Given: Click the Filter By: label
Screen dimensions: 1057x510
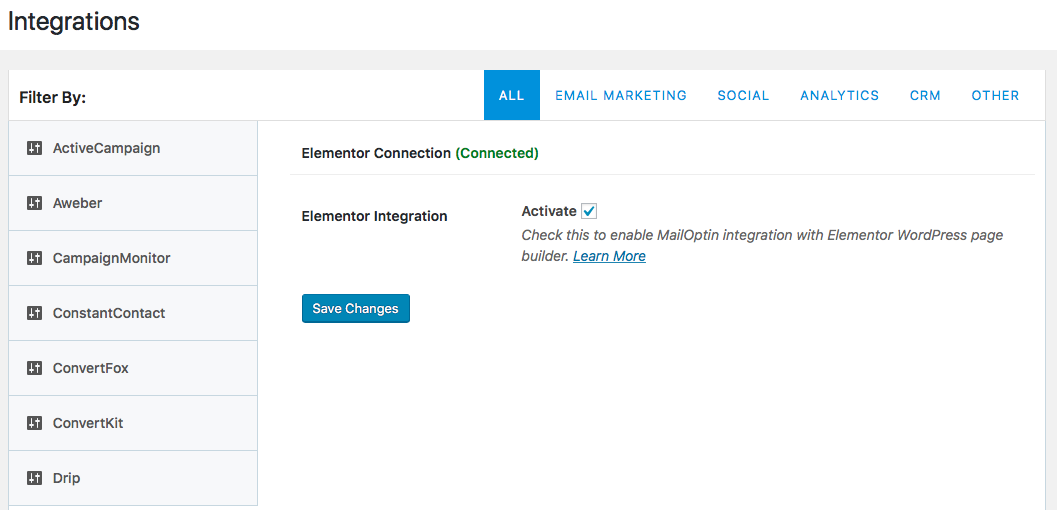Looking at the screenshot, I should coord(53,98).
